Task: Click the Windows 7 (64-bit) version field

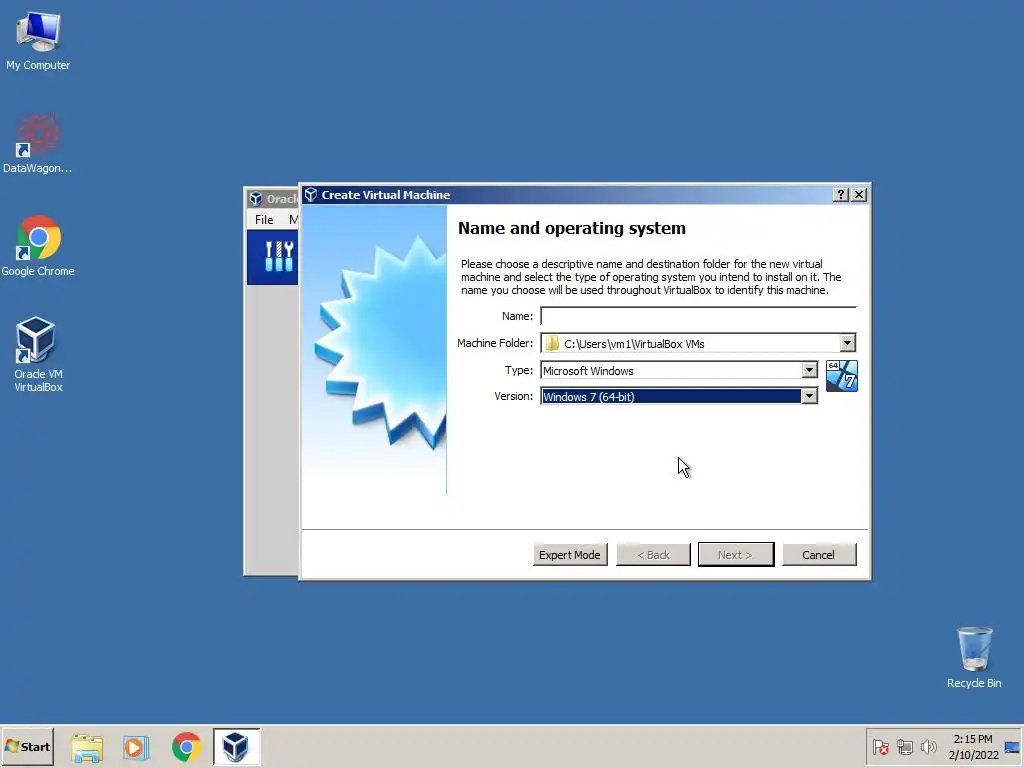Action: click(671, 396)
